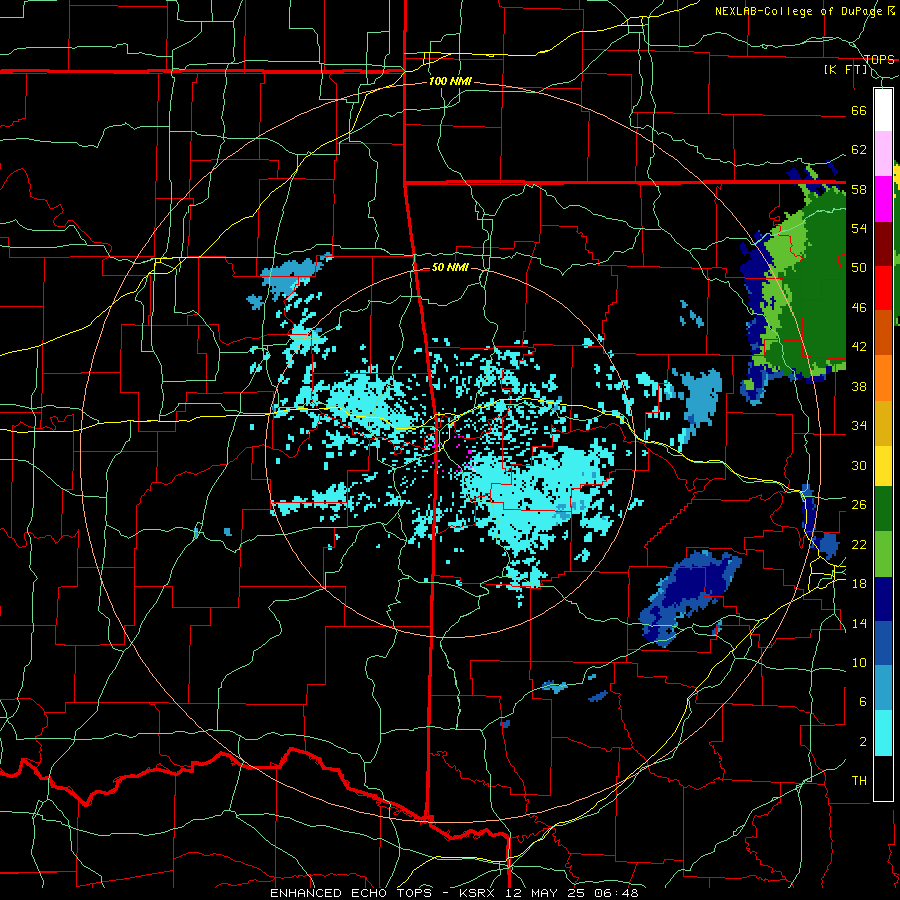Click legend value "10"

point(859,663)
